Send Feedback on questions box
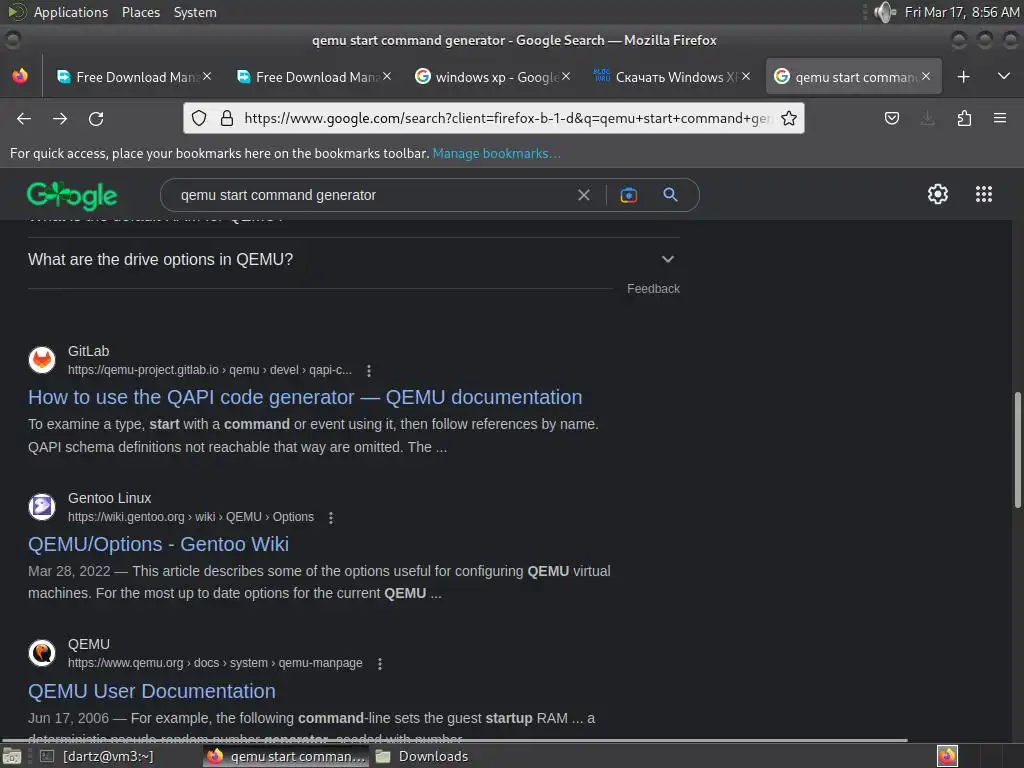 pyautogui.click(x=653, y=289)
